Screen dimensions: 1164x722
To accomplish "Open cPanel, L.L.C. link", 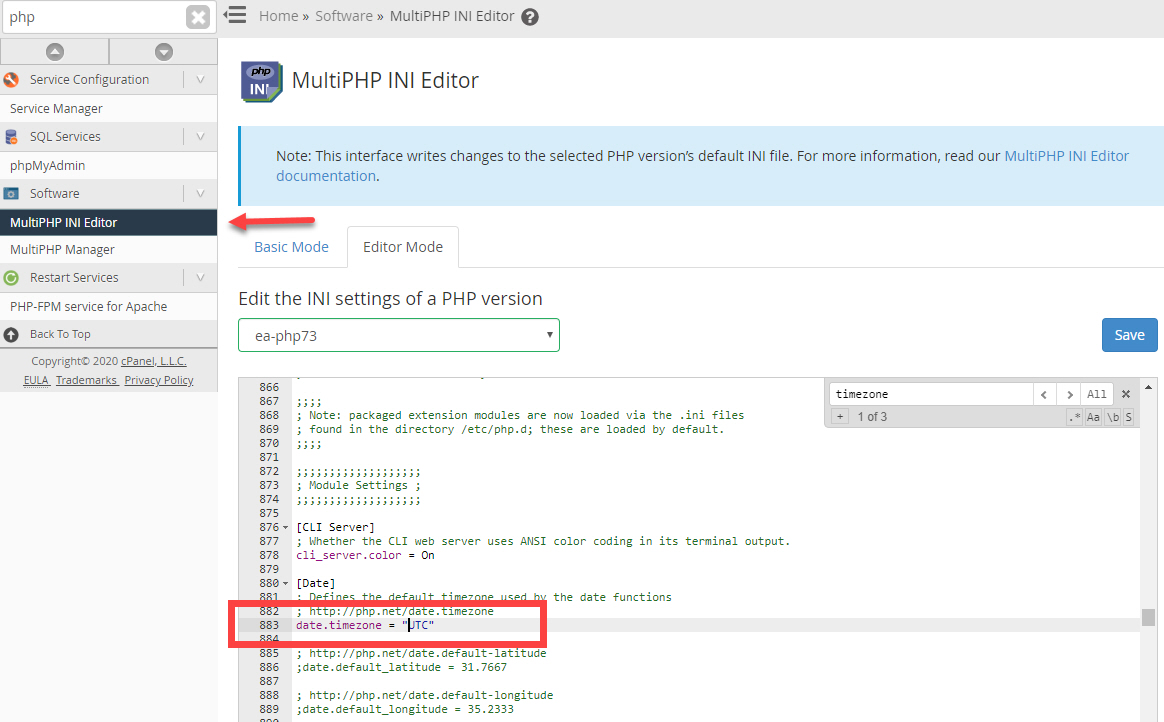I will coord(154,361).
